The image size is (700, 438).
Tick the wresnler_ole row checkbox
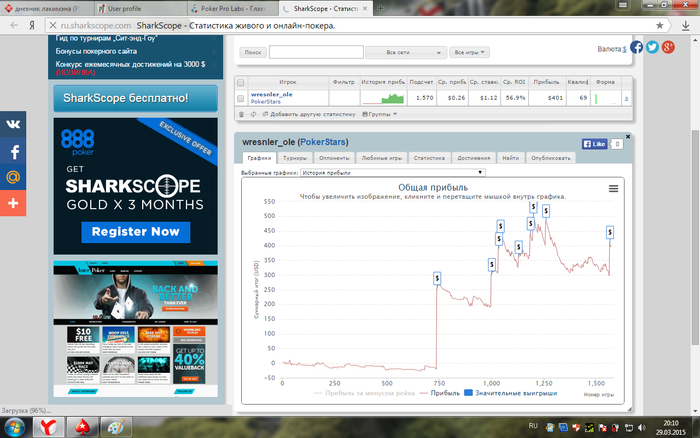[241, 98]
